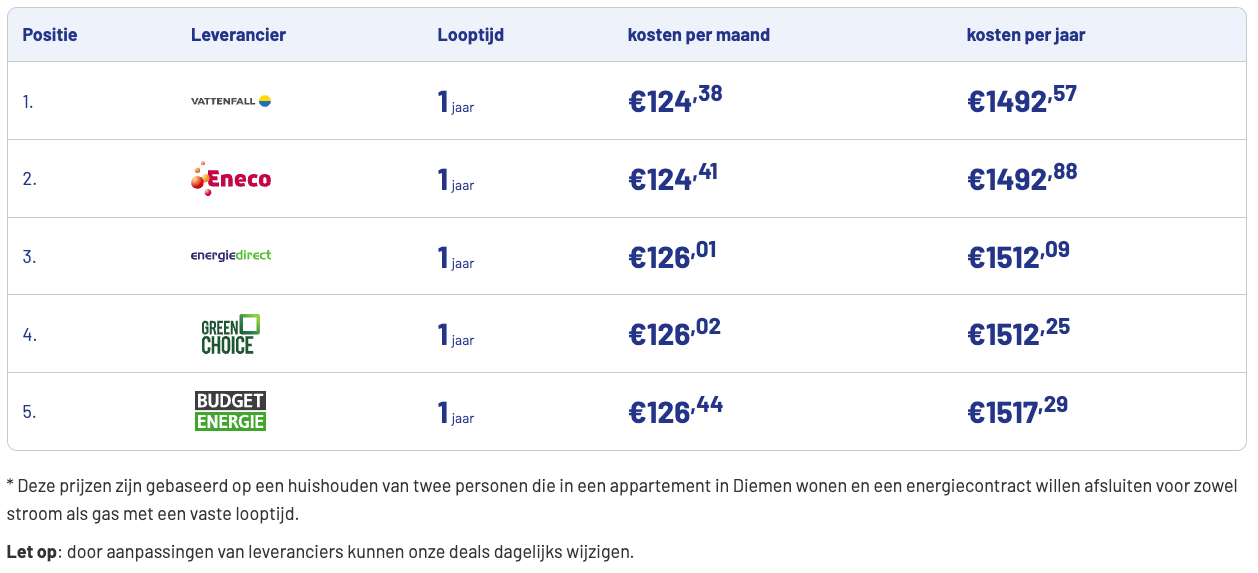Click position number 1. in table
This screenshot has height=573, width=1258.
[x=29, y=102]
